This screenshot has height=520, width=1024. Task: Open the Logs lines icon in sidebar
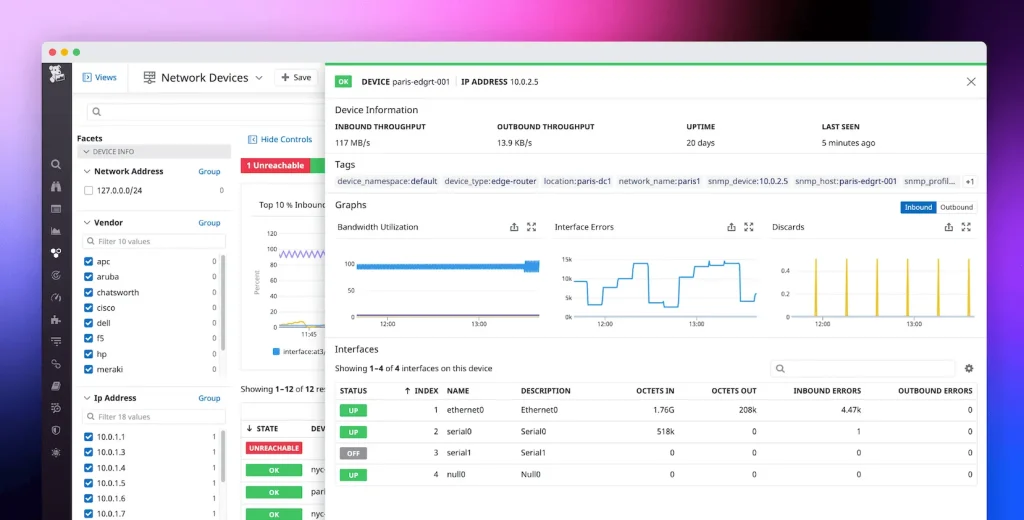click(x=56, y=342)
